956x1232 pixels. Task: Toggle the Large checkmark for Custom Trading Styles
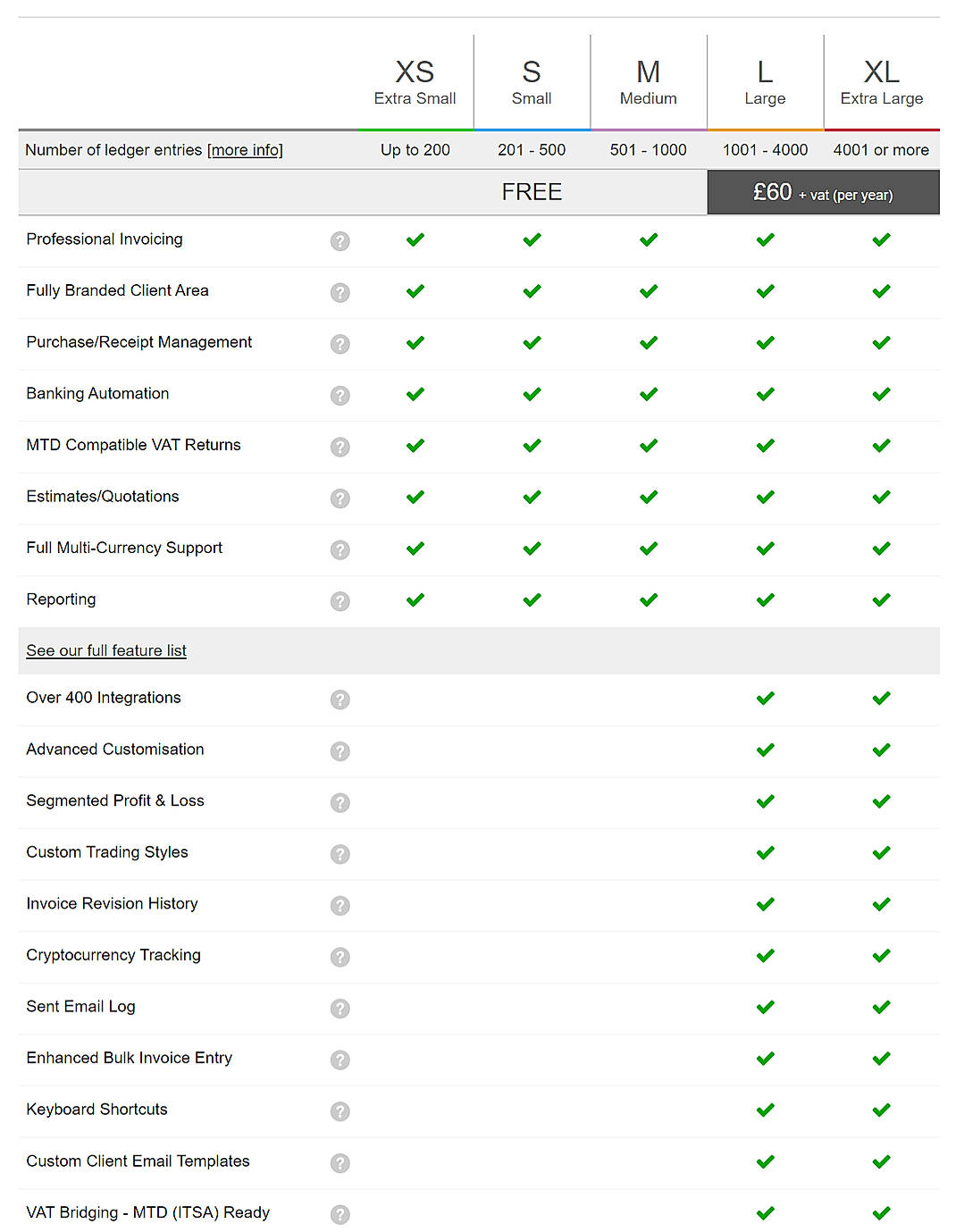765,853
